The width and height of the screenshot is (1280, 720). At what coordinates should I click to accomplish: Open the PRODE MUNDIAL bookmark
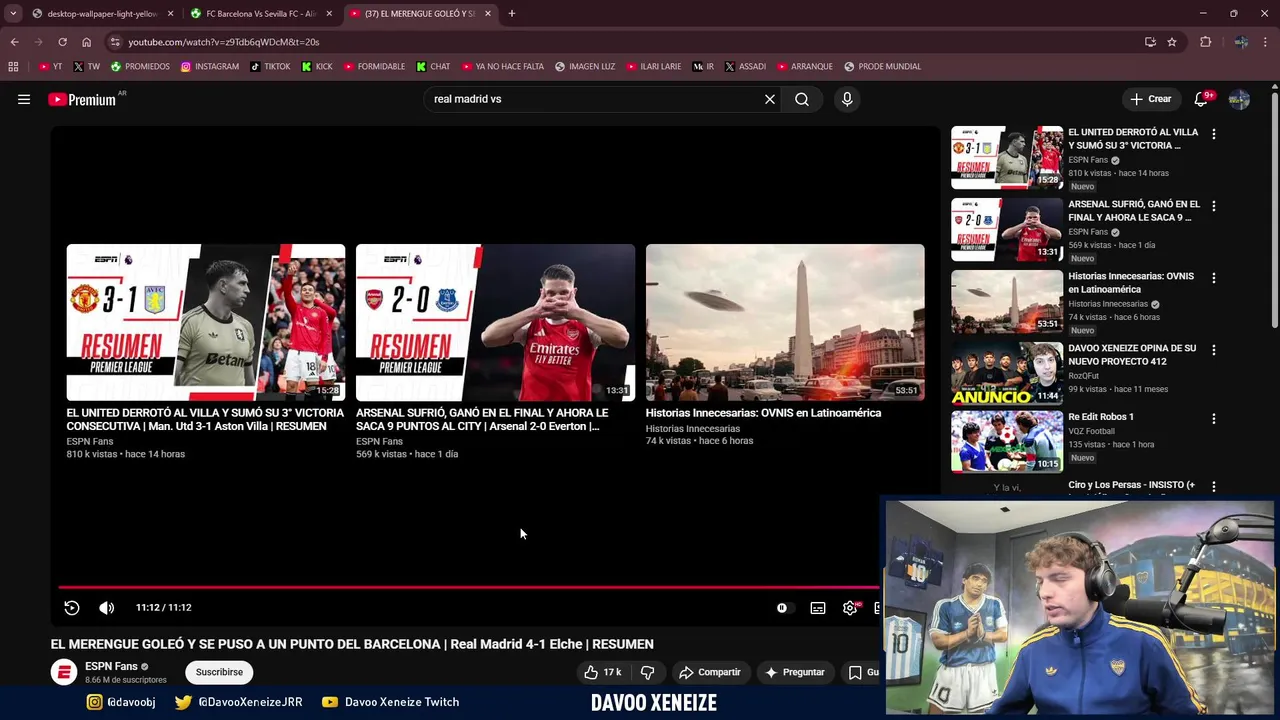coord(882,67)
